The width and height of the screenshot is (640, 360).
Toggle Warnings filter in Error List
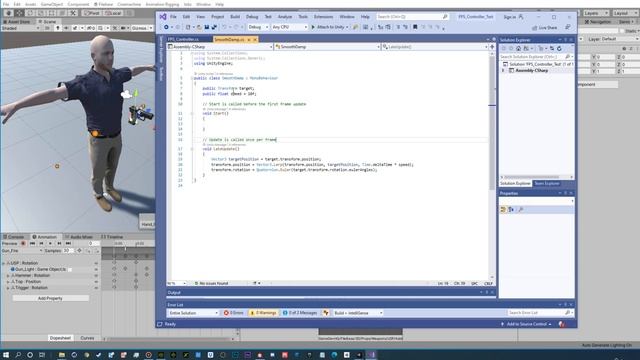pos(263,313)
